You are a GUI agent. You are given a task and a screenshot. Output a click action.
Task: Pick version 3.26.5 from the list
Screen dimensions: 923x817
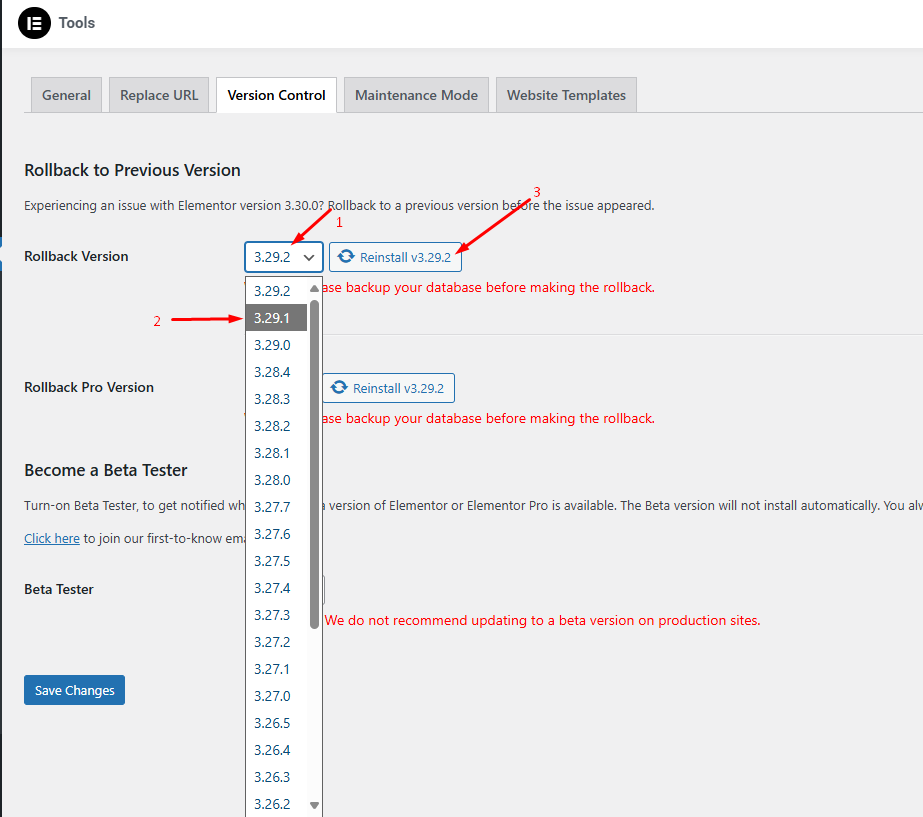click(277, 723)
